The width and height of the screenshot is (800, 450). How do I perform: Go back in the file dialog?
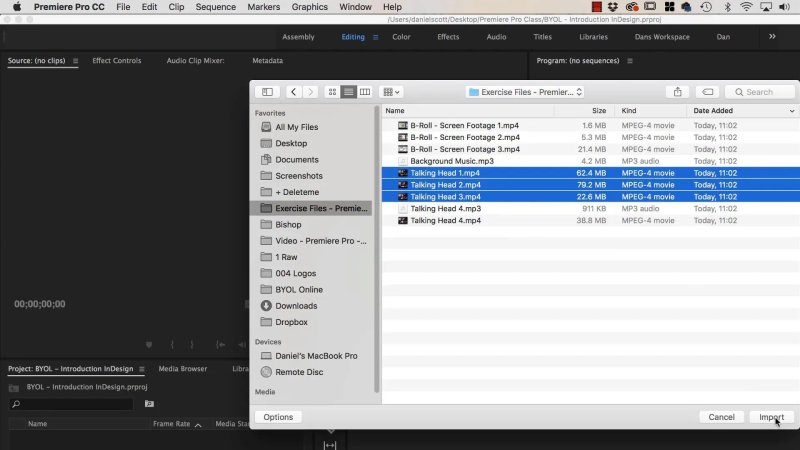pos(293,92)
